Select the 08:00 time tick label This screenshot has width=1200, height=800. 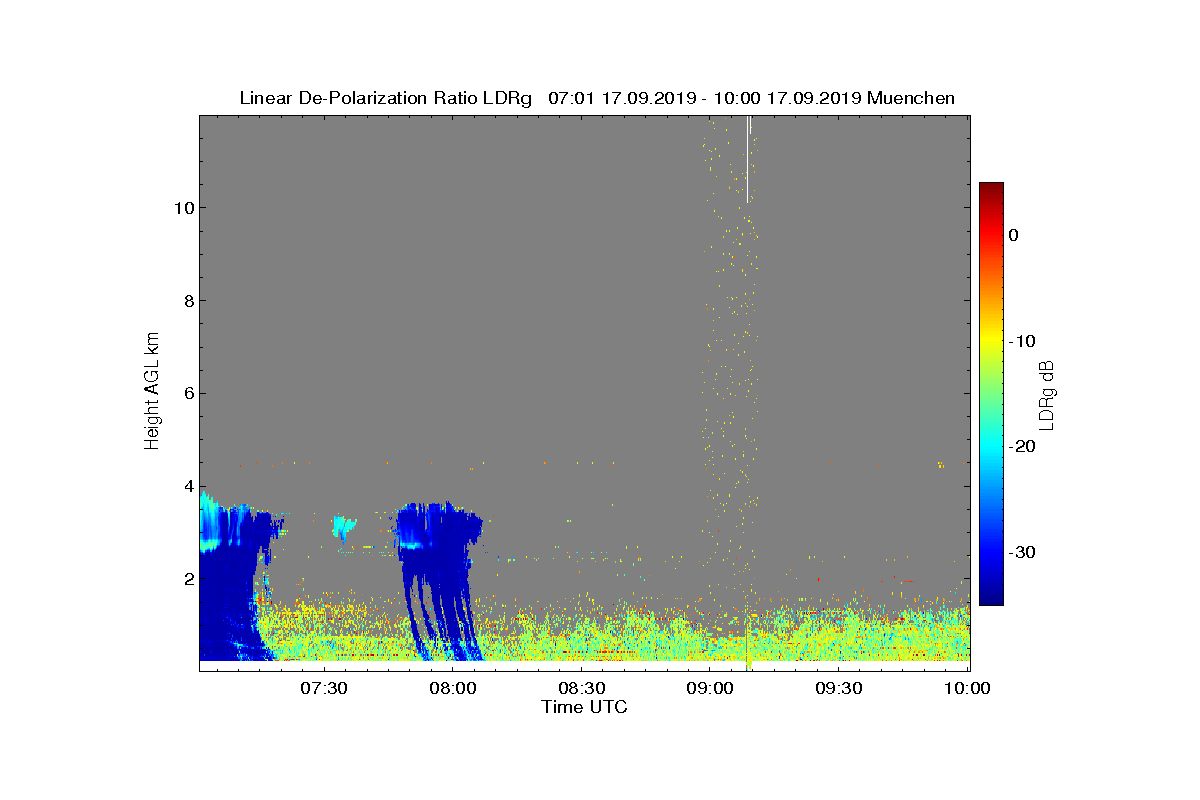pyautogui.click(x=452, y=688)
